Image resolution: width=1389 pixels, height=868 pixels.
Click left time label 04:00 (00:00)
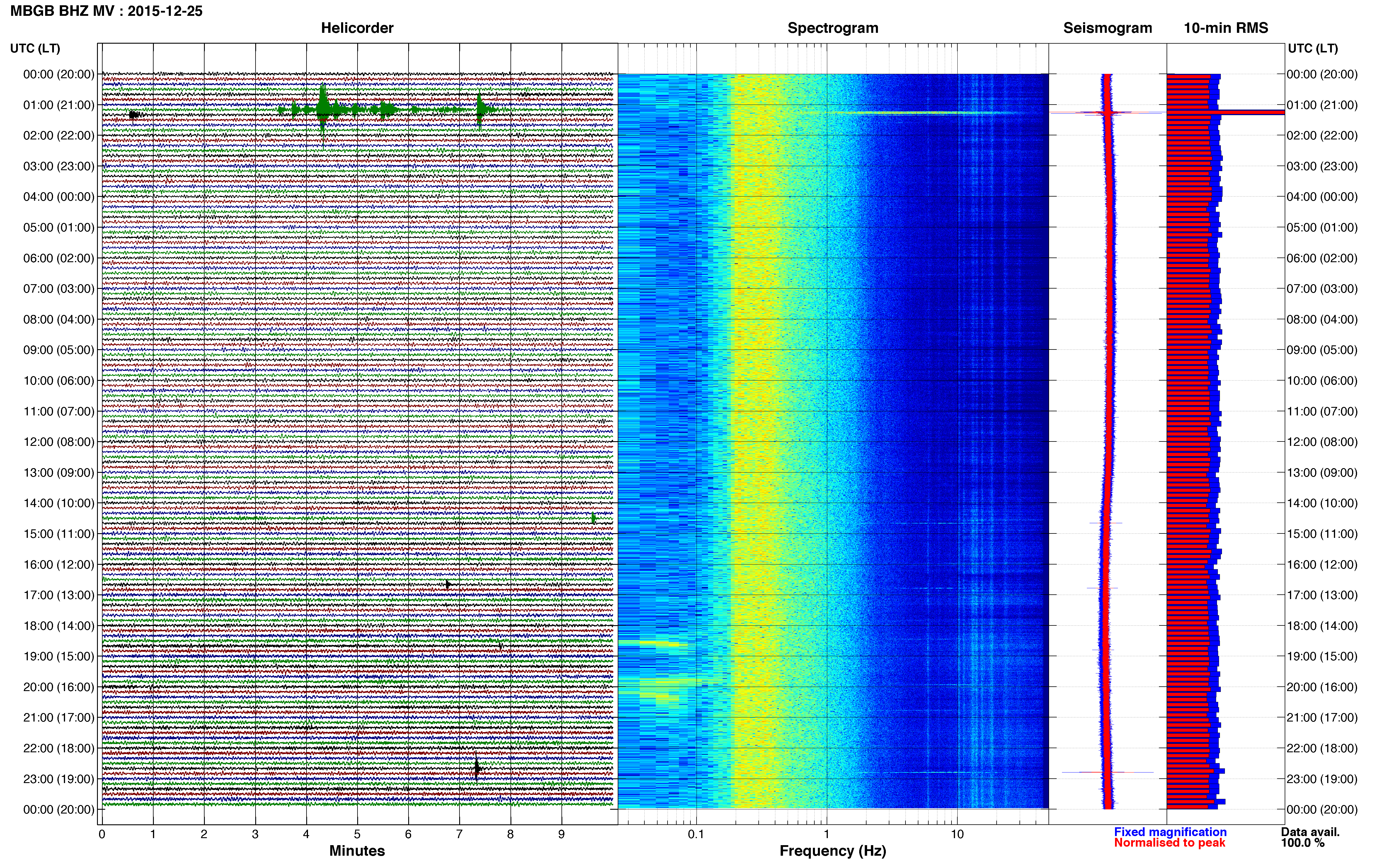(59, 197)
